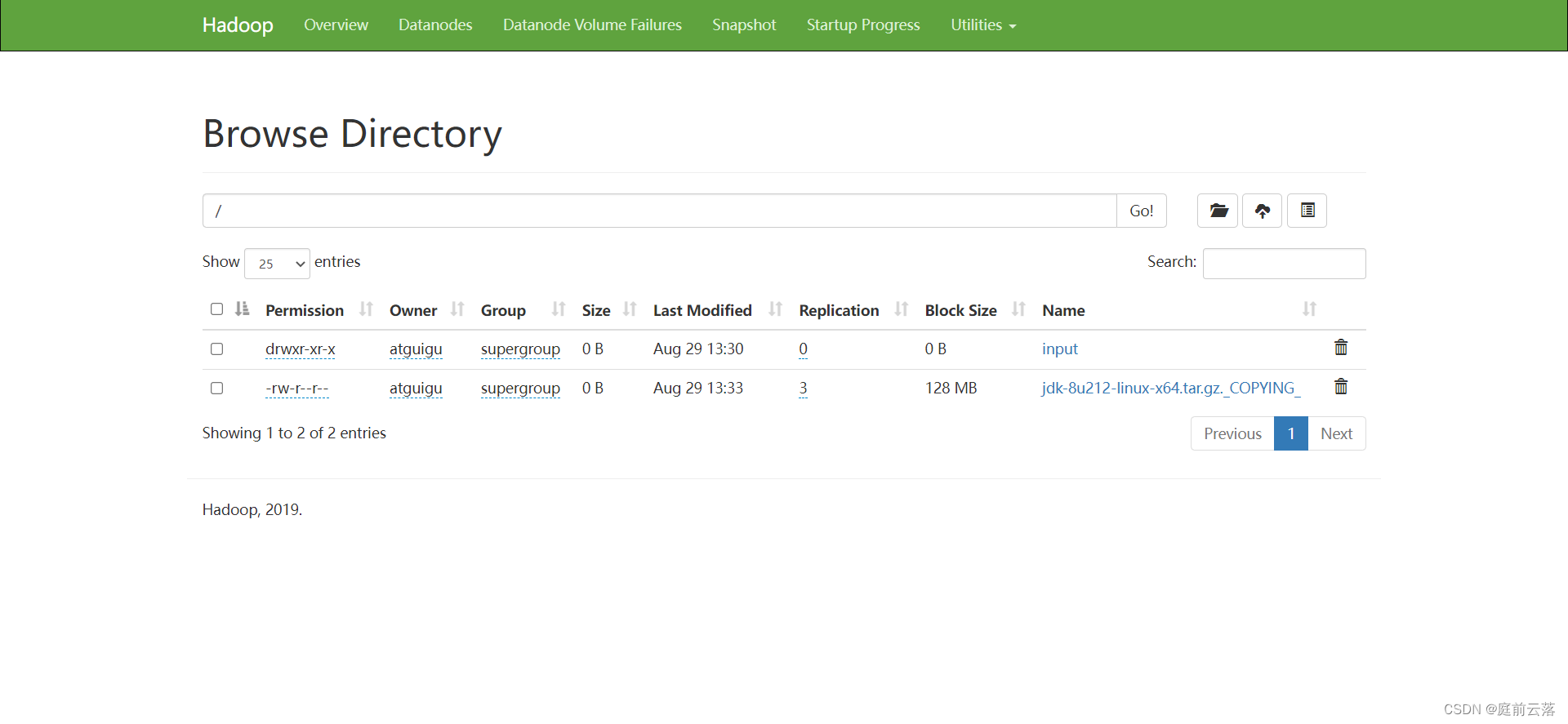Click the Permission column header text

pos(305,310)
